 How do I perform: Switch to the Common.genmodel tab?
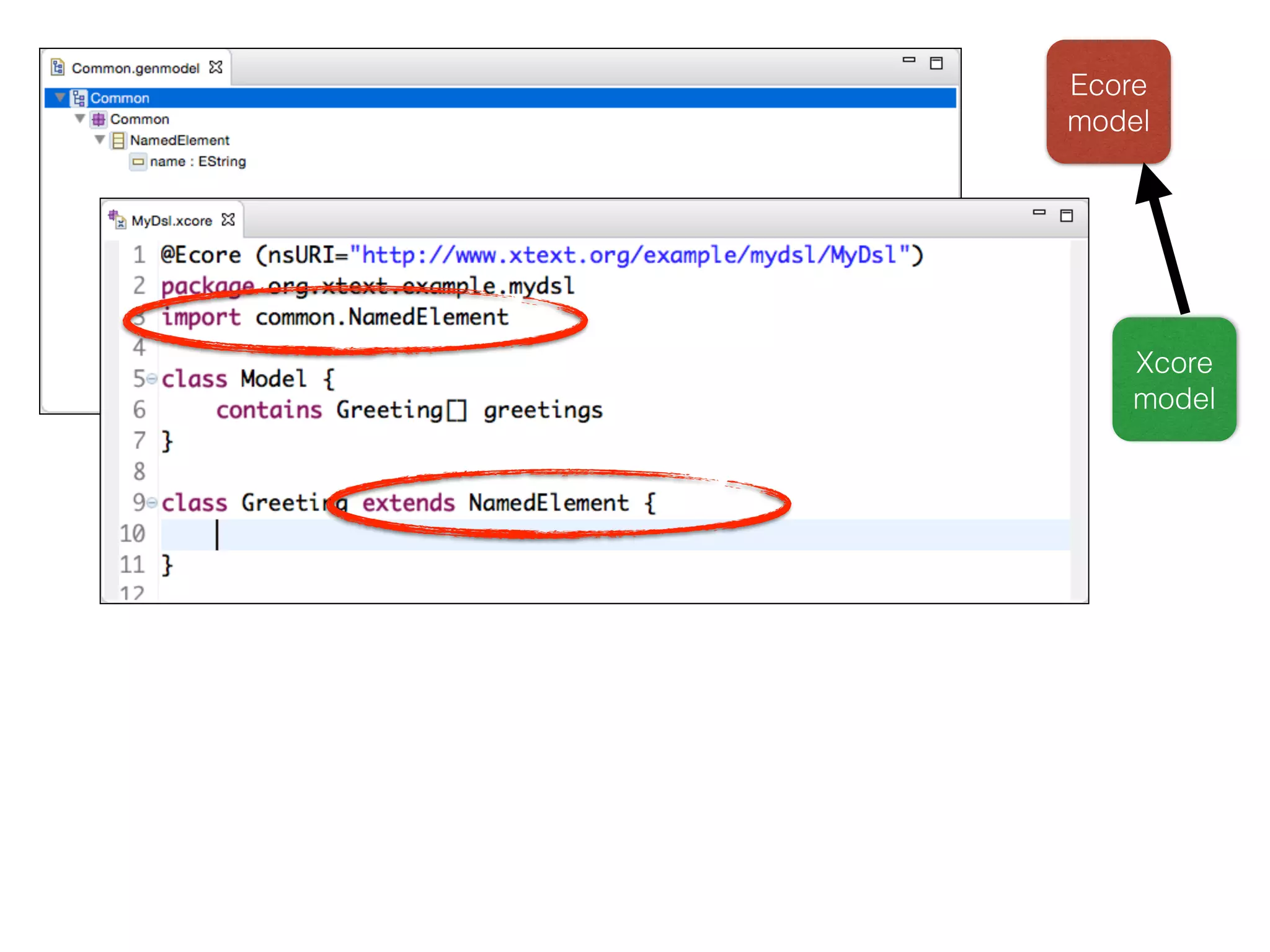tap(135, 68)
